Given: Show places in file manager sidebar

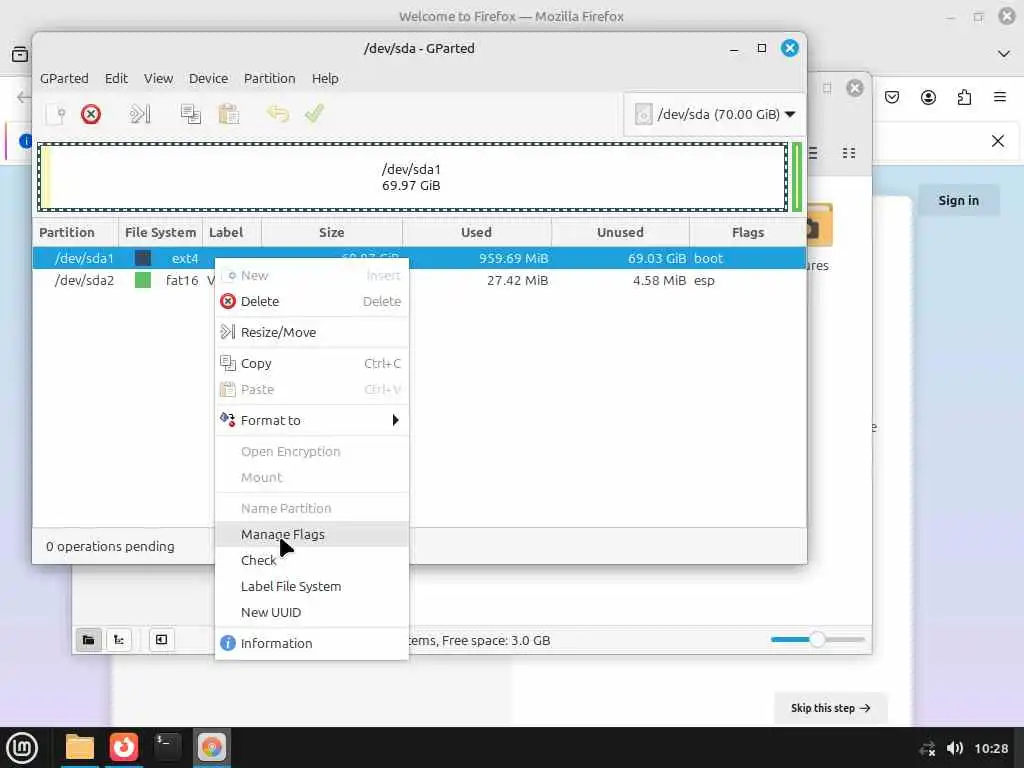Looking at the screenshot, I should click(88, 640).
